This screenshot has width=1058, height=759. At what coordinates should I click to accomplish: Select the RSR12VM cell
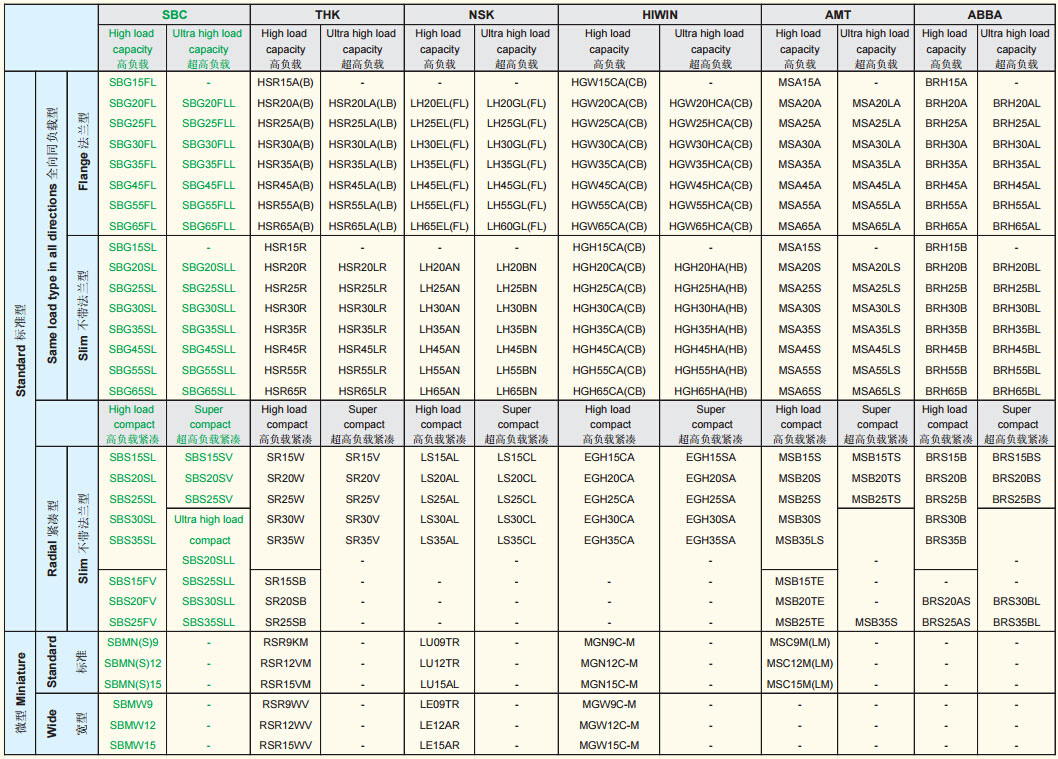point(285,663)
